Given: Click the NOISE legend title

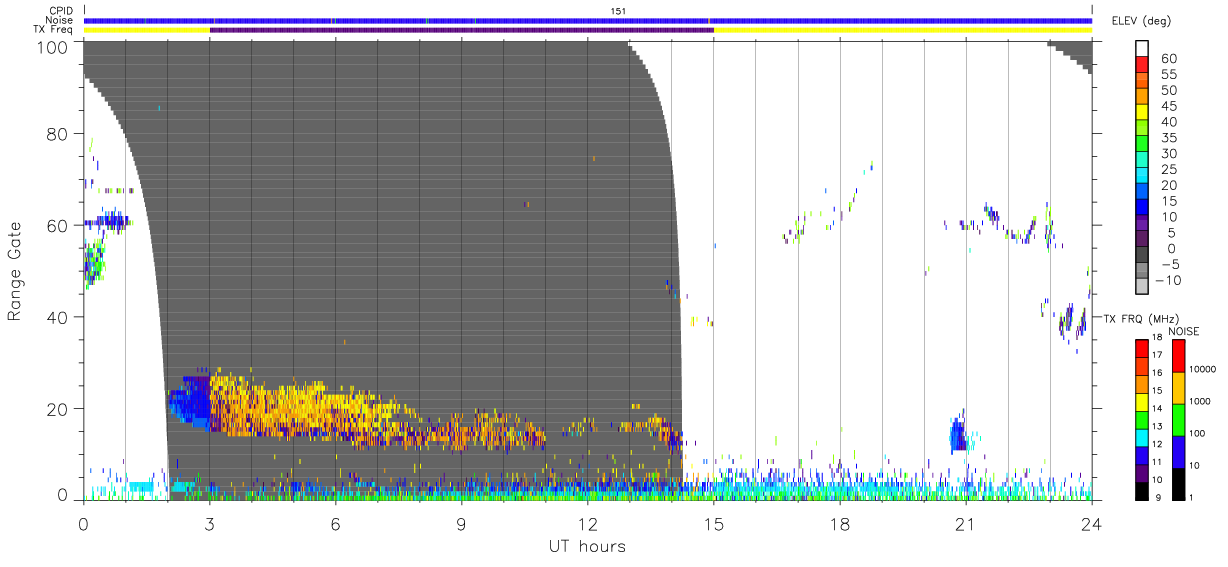Looking at the screenshot, I should 1184,331.
